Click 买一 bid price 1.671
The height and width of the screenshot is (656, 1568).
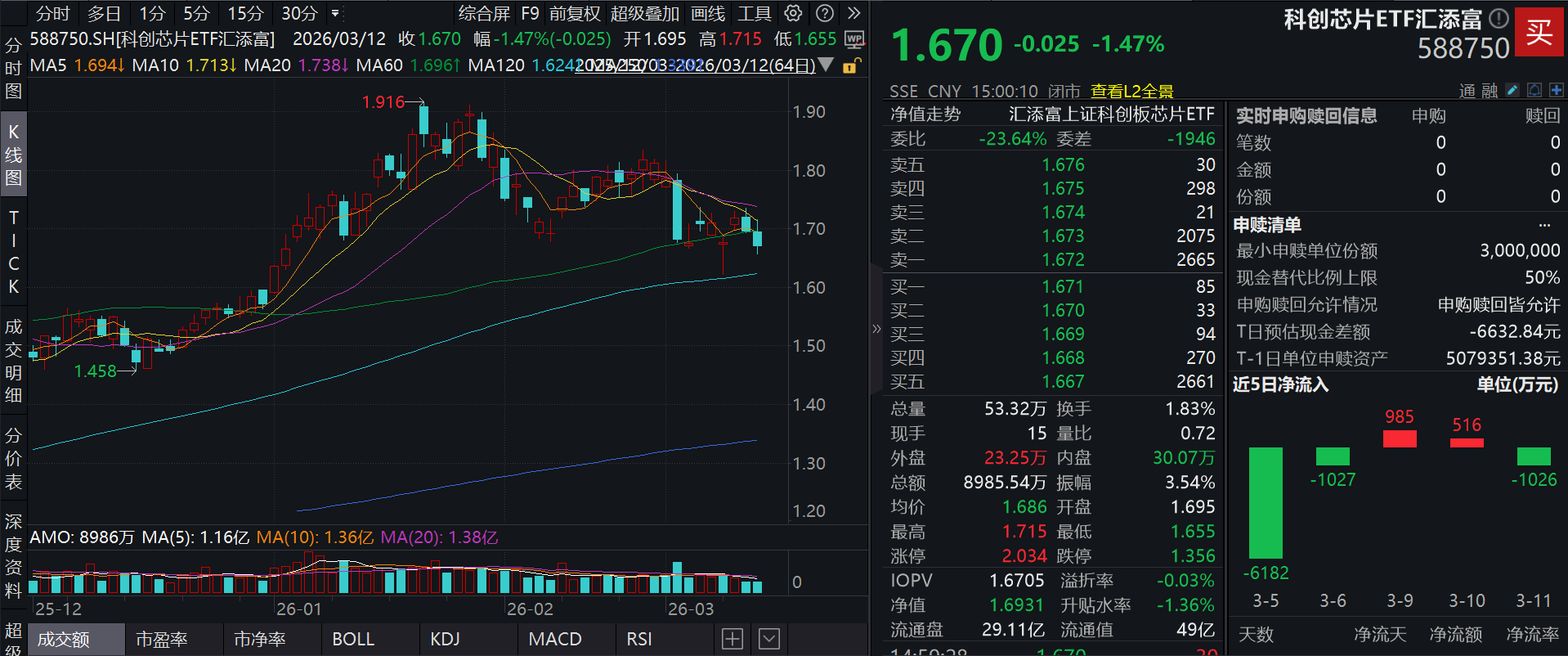tap(1063, 286)
